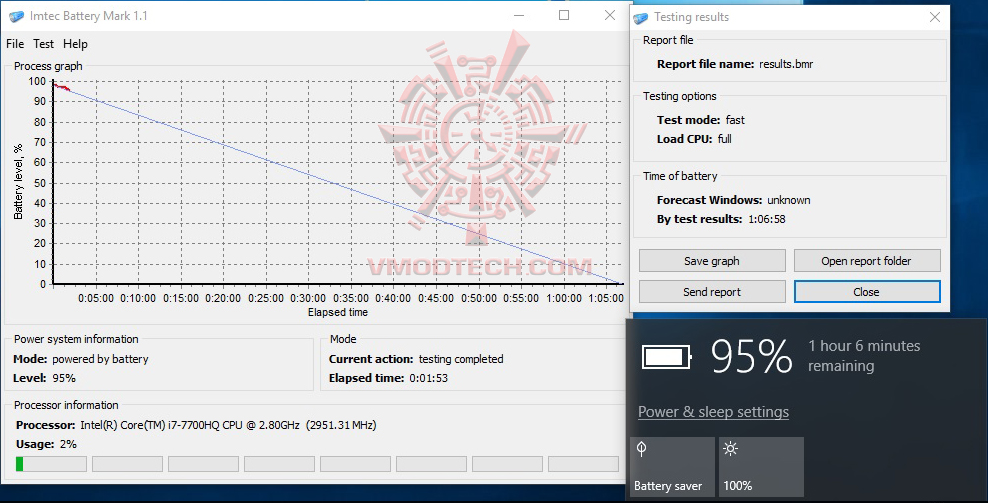The image size is (988, 503).
Task: Click the 100% brightness tile
Action: click(761, 467)
